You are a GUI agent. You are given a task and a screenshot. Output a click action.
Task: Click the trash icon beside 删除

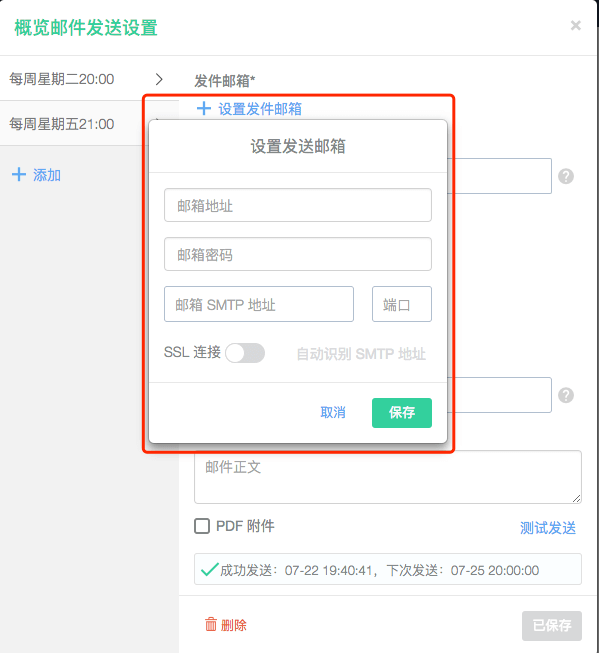coord(211,624)
